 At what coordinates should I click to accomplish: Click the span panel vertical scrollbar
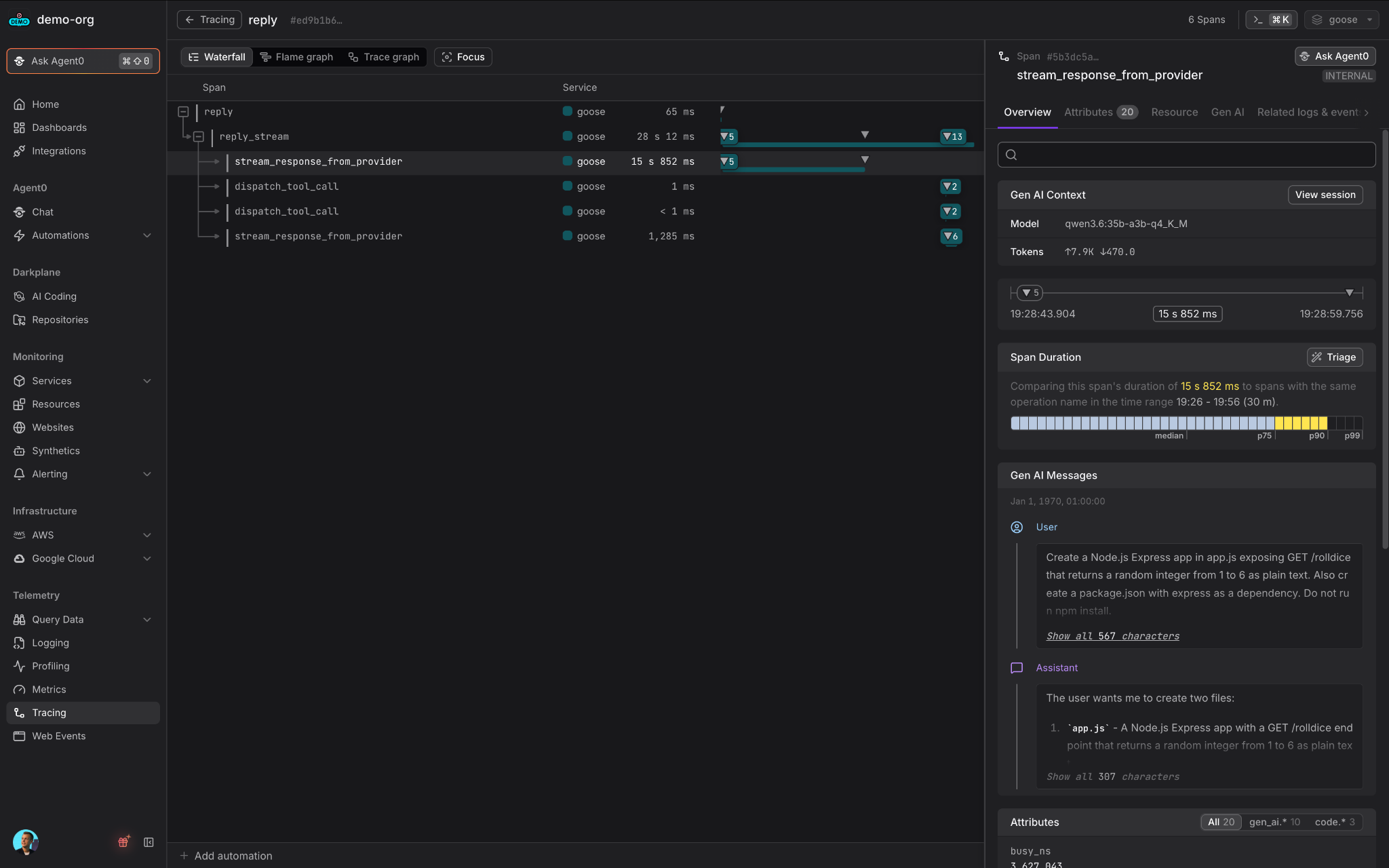(1385, 339)
